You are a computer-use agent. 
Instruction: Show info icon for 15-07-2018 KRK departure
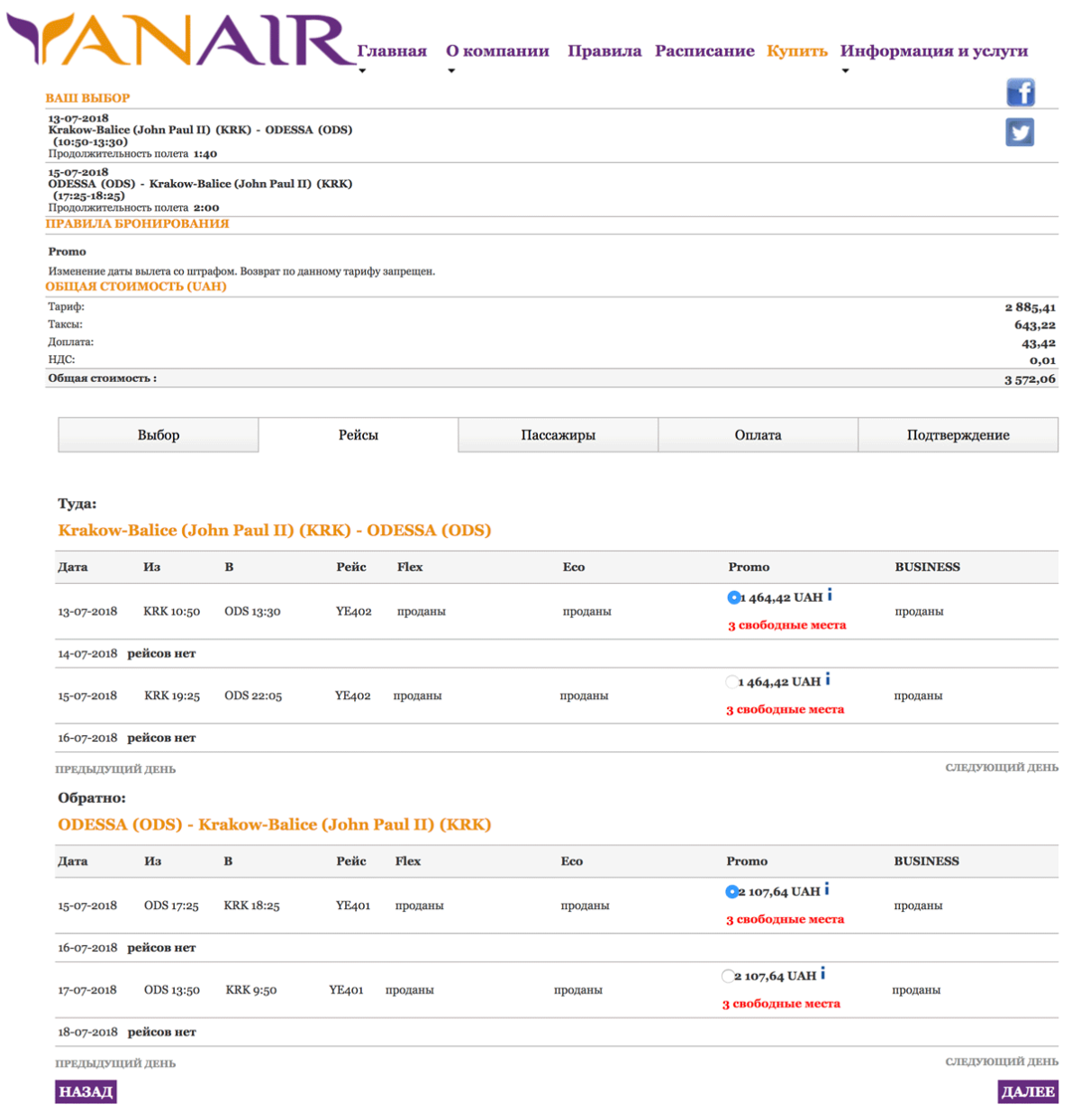pos(828,680)
